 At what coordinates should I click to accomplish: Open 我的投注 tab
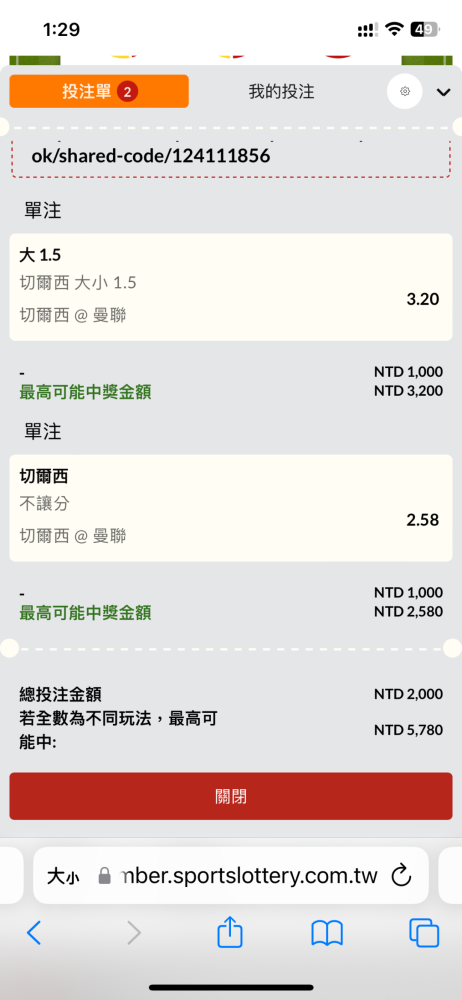coord(281,92)
